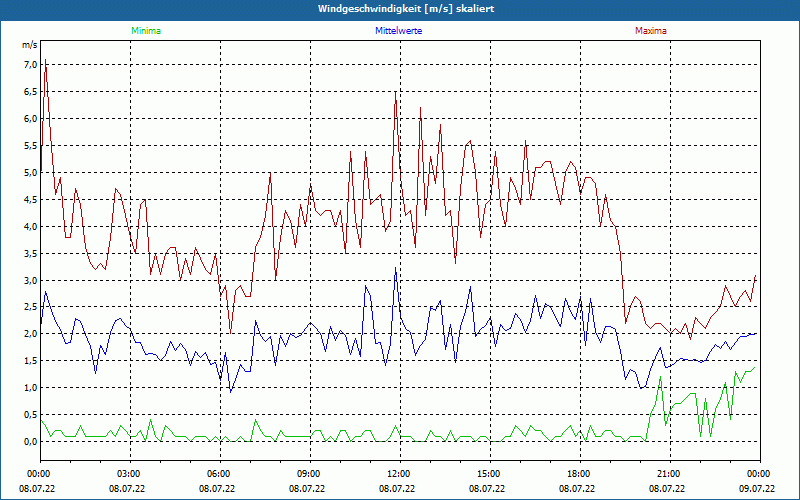
Task: Click the "1,0" y-axis value
Action: (x=31, y=387)
